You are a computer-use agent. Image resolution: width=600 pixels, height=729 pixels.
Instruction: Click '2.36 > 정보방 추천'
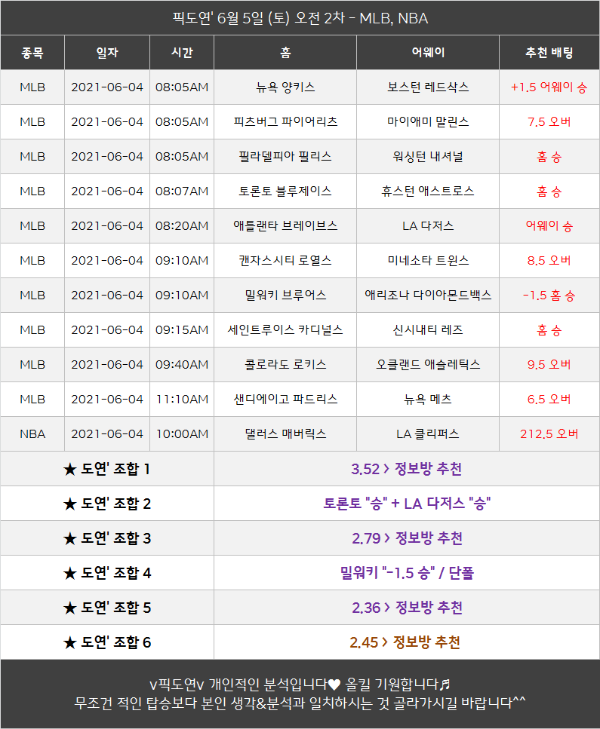407,607
